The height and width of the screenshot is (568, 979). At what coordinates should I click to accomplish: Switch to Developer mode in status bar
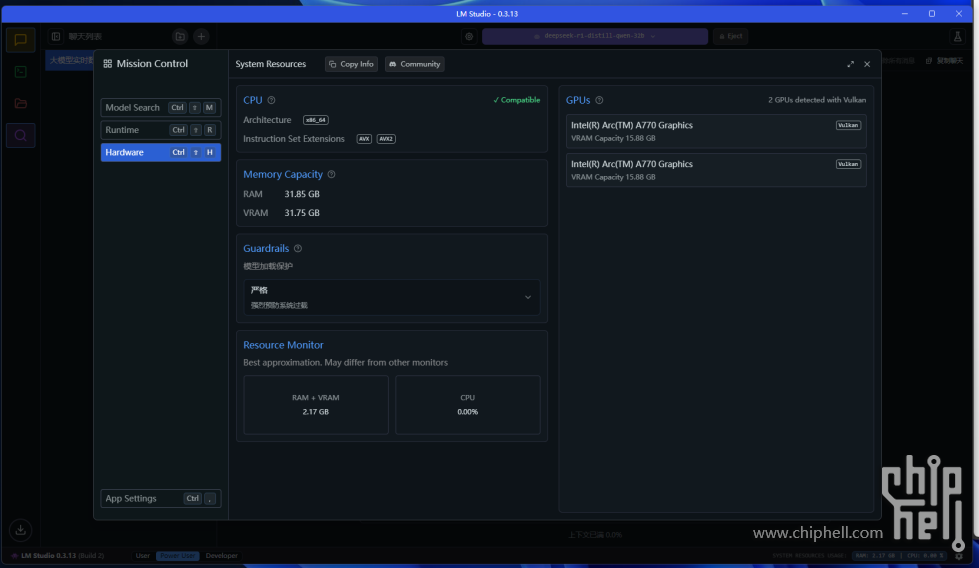click(x=222, y=556)
